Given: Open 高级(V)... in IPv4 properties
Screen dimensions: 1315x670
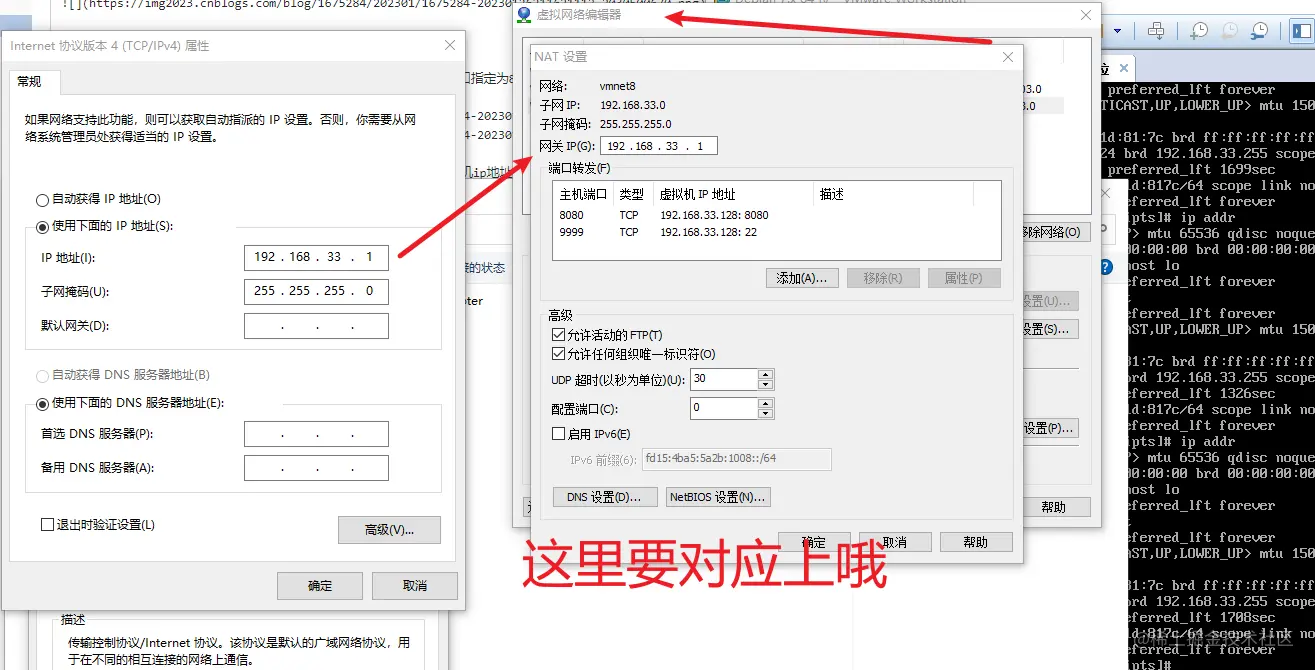Looking at the screenshot, I should click(389, 530).
